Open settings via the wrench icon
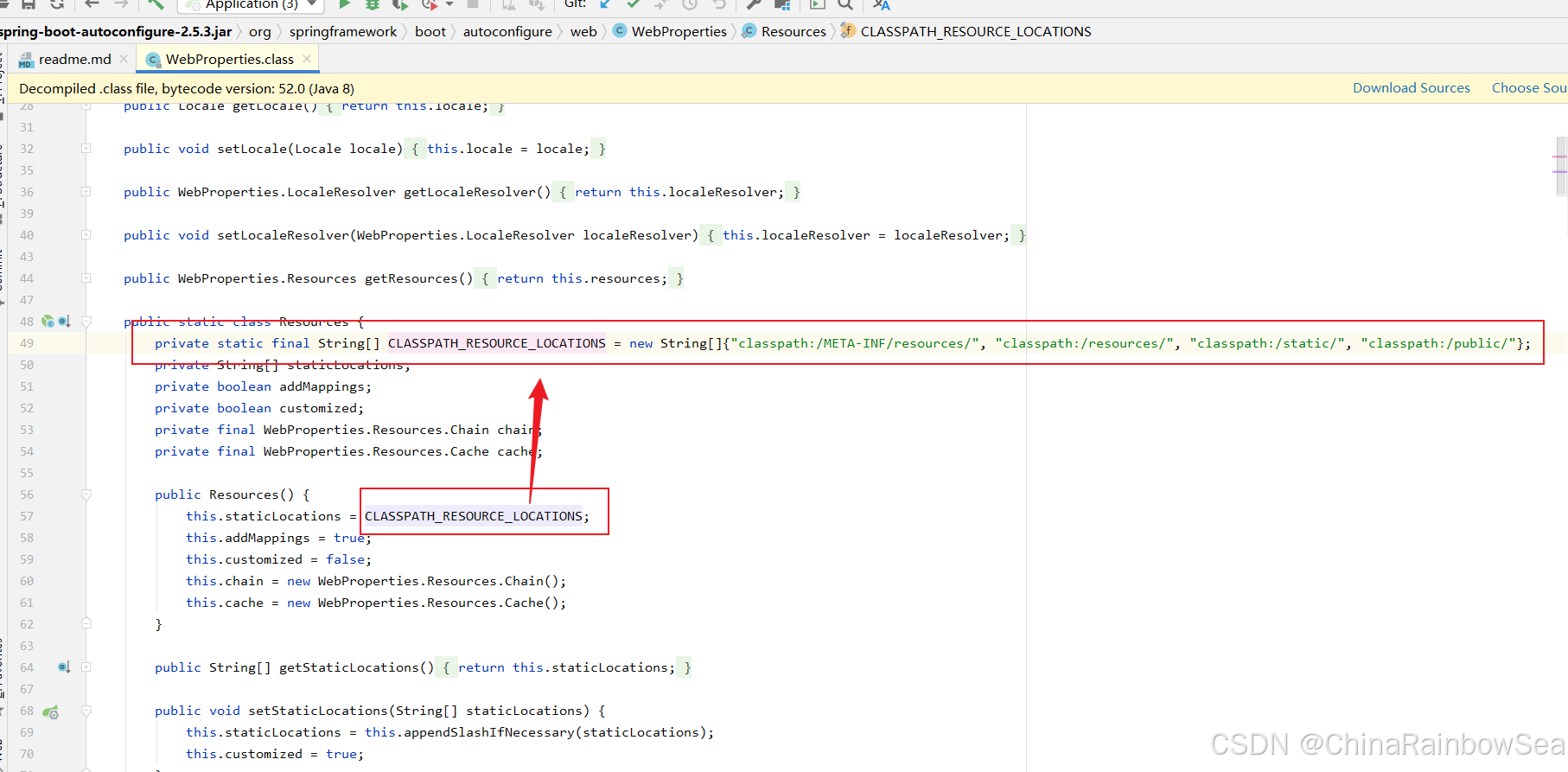The image size is (1568, 772). coord(754,4)
